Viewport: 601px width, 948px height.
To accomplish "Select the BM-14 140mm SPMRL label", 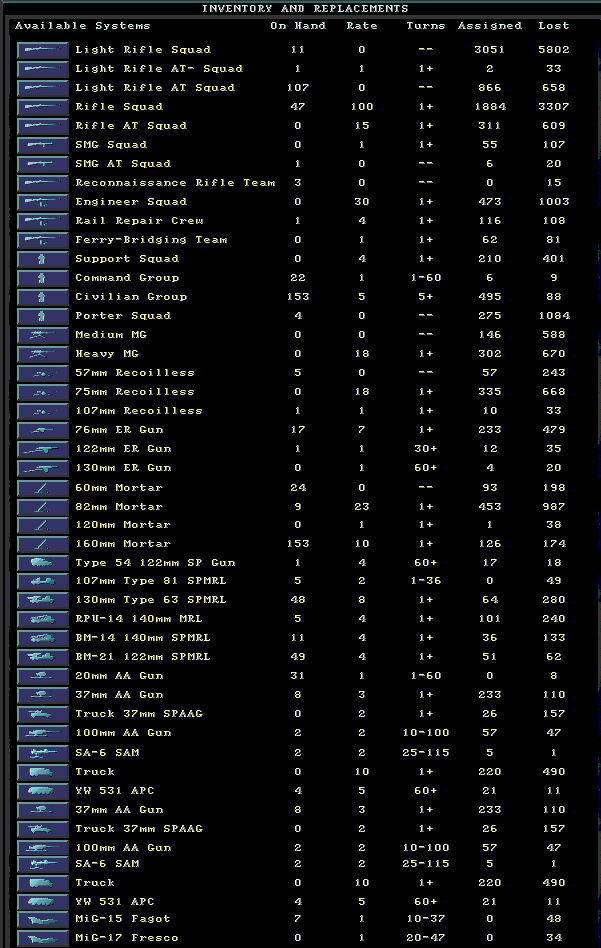I will click(143, 638).
